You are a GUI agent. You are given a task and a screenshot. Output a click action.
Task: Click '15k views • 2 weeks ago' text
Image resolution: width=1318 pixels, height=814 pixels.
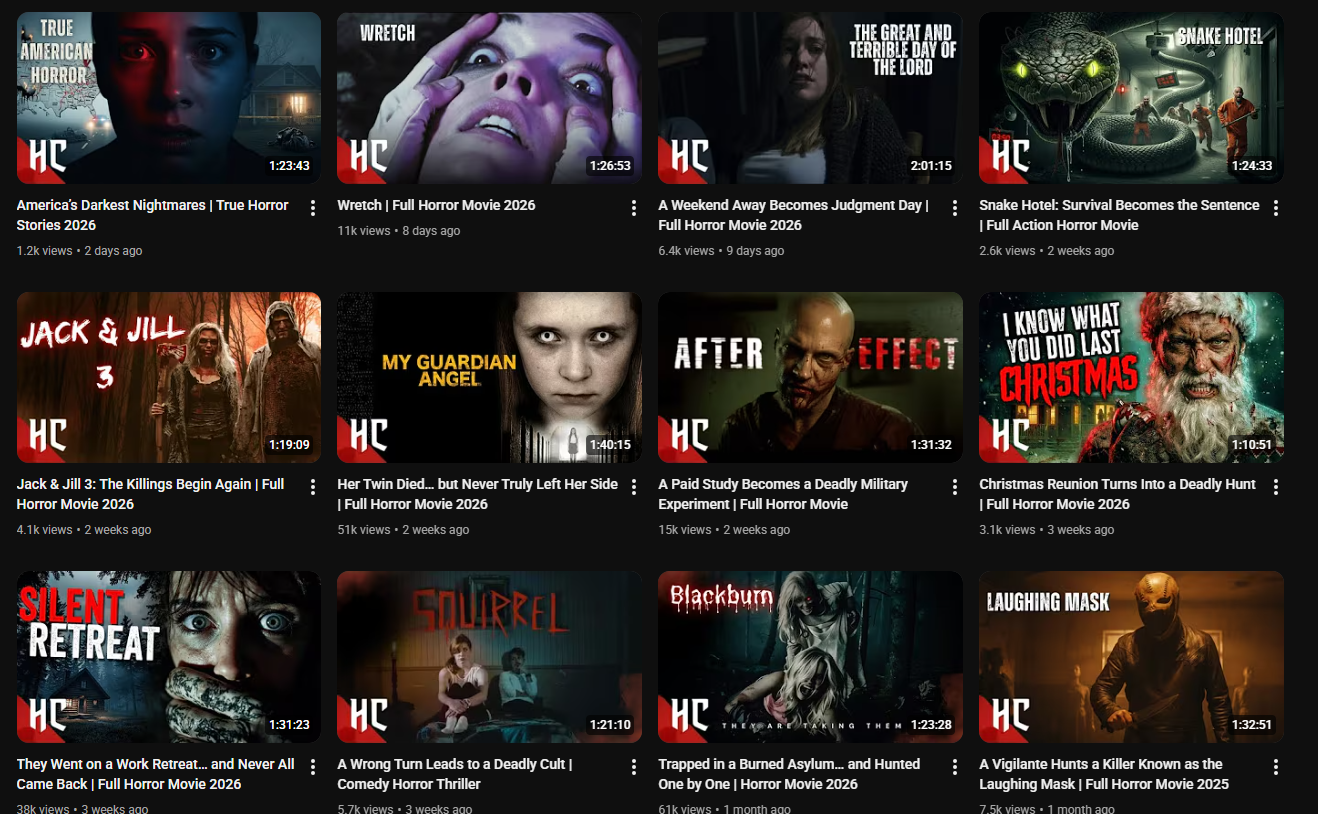click(x=724, y=530)
